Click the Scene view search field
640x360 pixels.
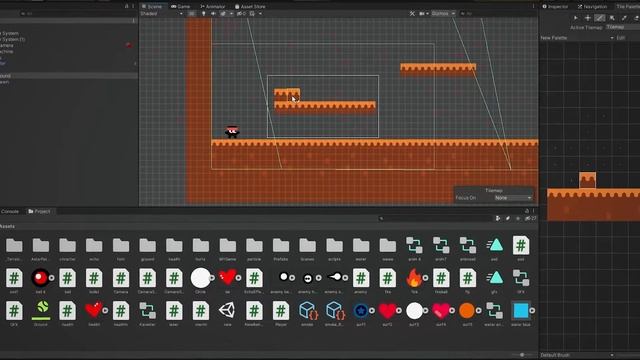pos(497,13)
